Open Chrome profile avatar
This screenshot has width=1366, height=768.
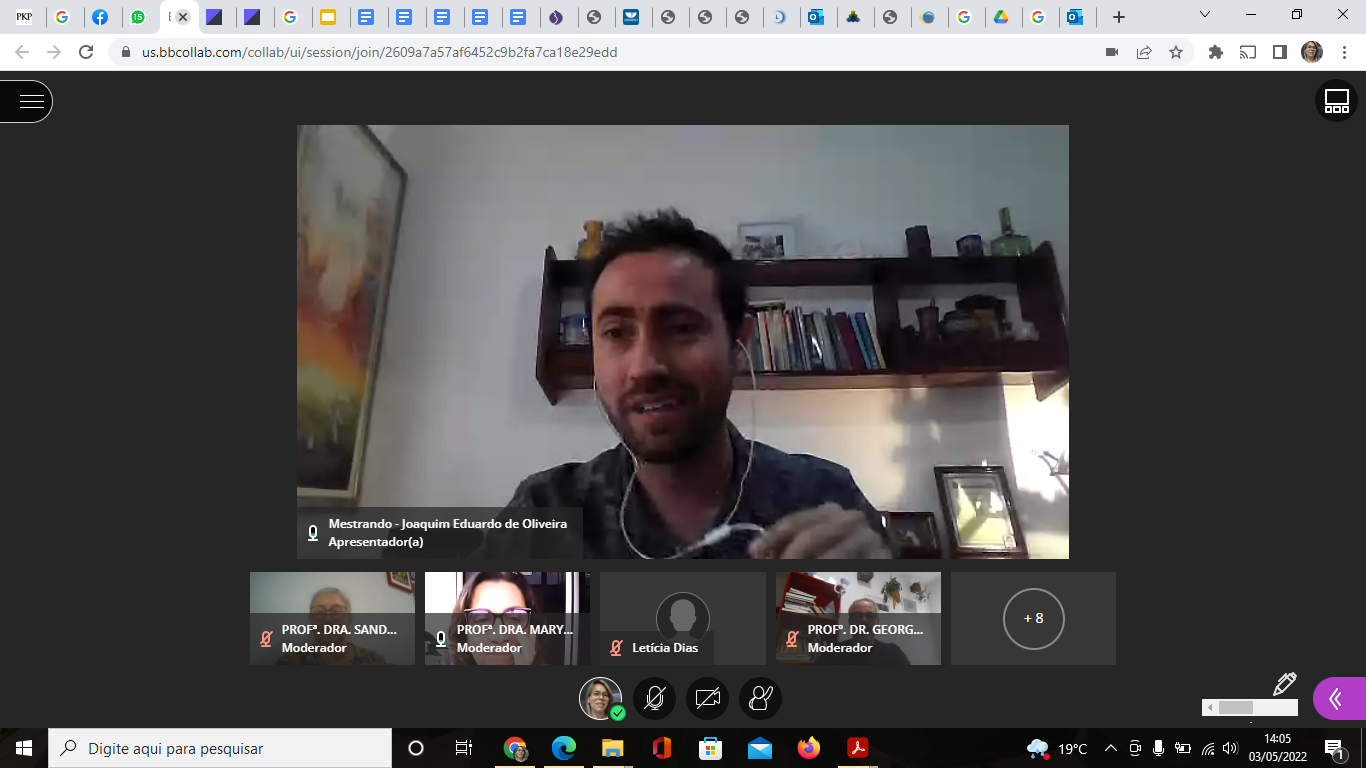coord(1312,52)
